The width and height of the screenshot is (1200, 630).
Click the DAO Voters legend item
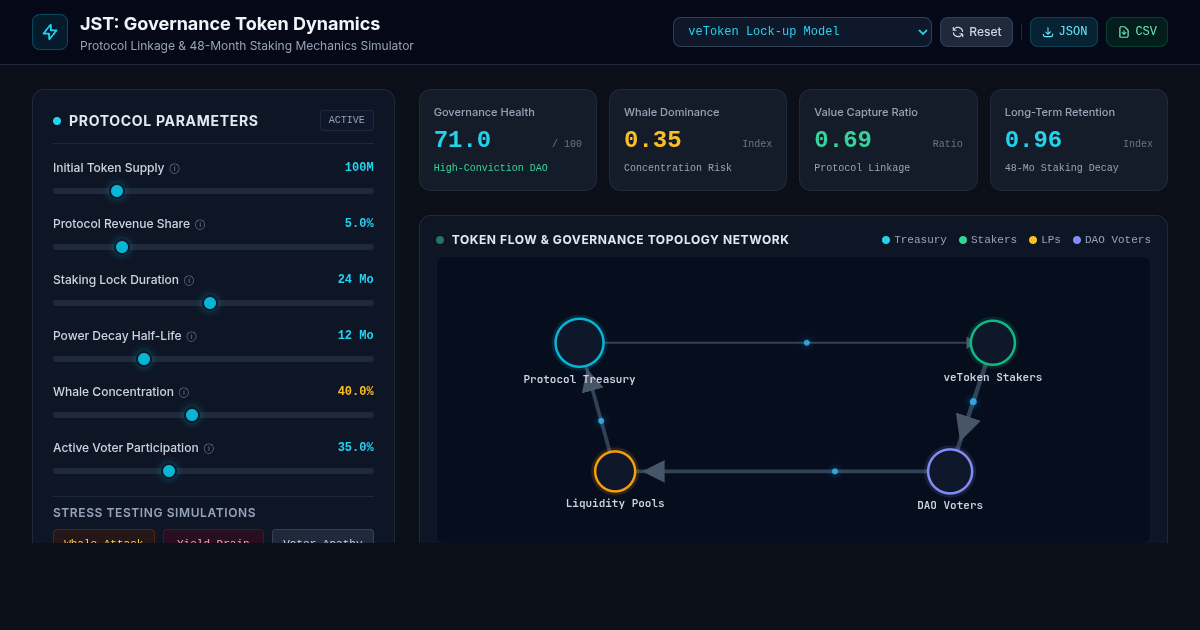pos(1112,240)
